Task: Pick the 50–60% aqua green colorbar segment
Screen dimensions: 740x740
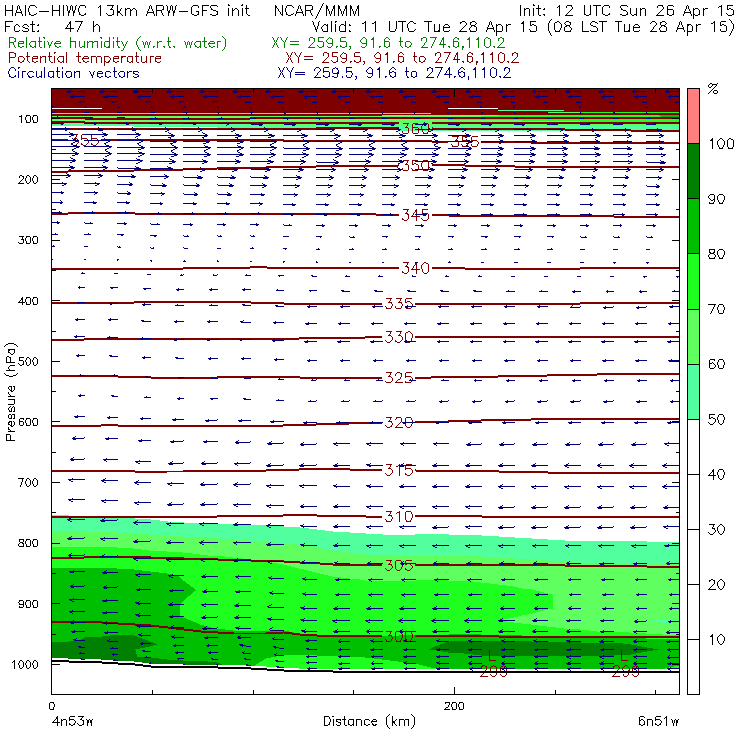Action: coord(693,392)
